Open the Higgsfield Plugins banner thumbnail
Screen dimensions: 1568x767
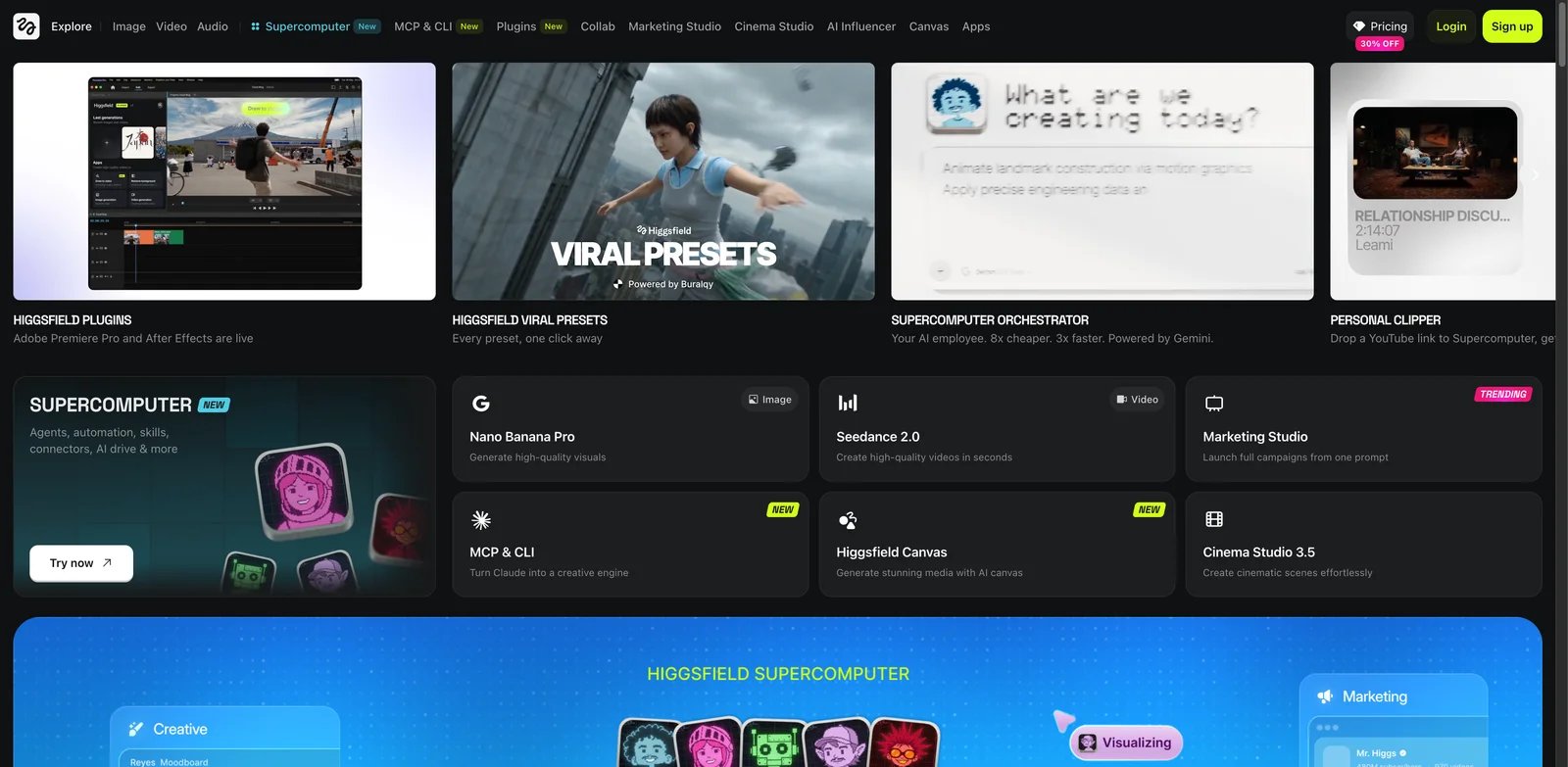[x=224, y=181]
